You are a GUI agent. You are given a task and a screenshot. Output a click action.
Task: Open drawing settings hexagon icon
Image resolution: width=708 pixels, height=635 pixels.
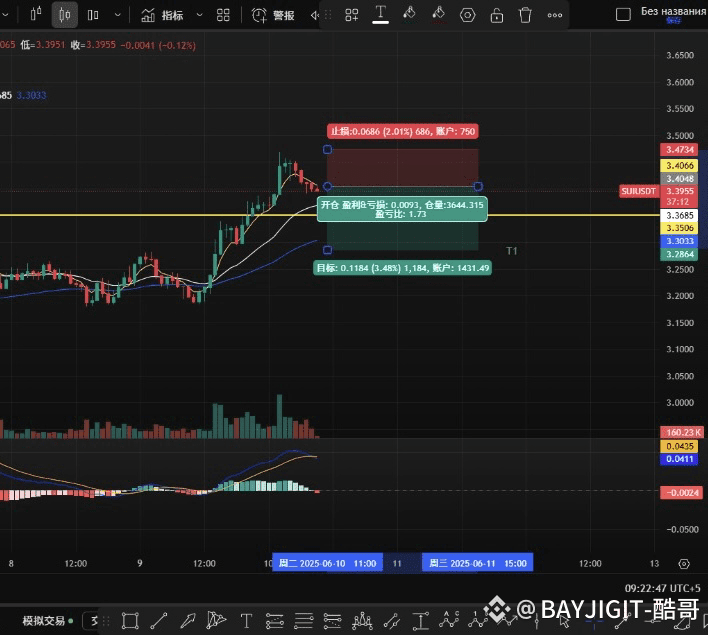467,15
